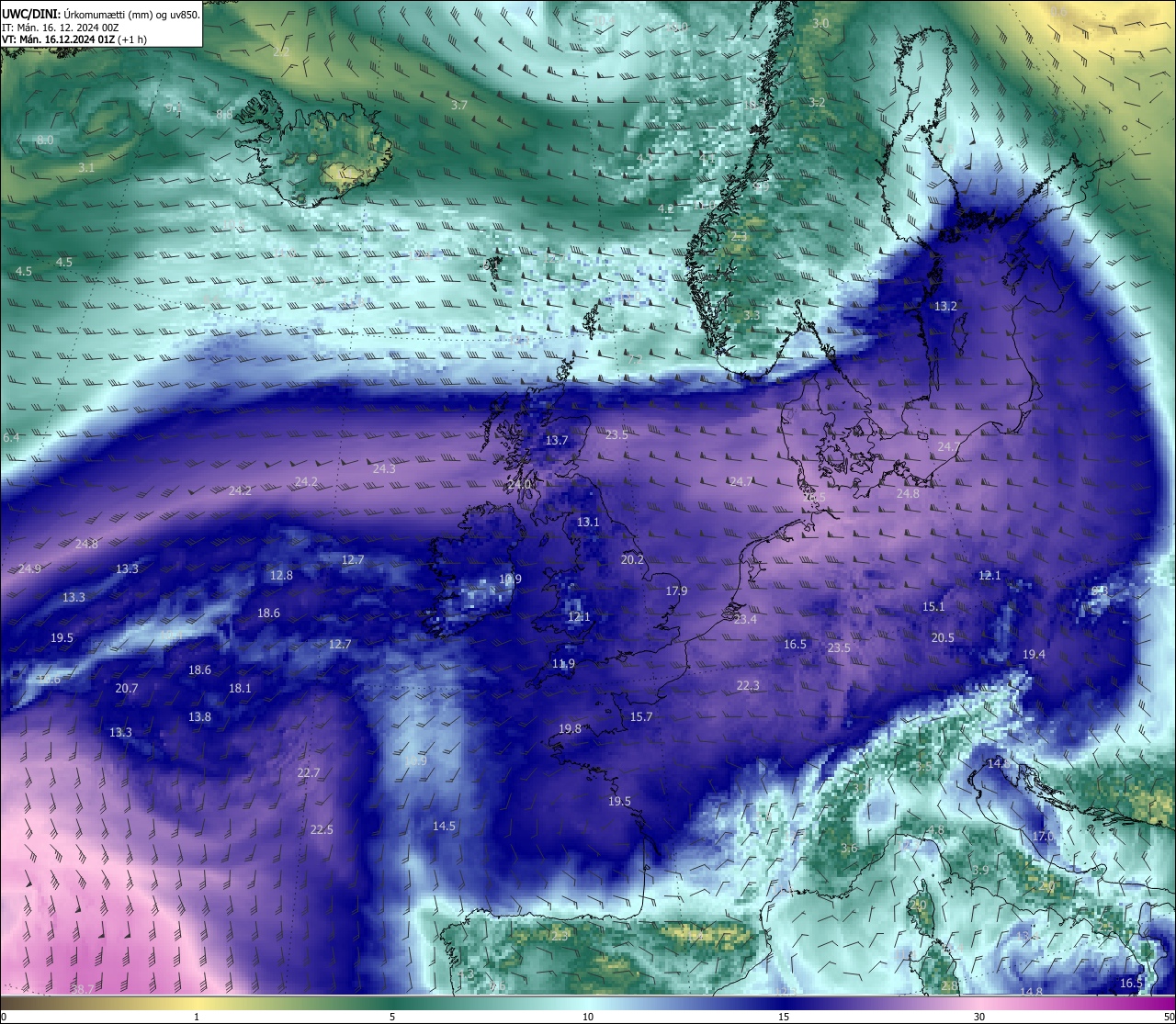Click the 20.7 value on the map
This screenshot has height=1024, width=1176.
[x=127, y=688]
